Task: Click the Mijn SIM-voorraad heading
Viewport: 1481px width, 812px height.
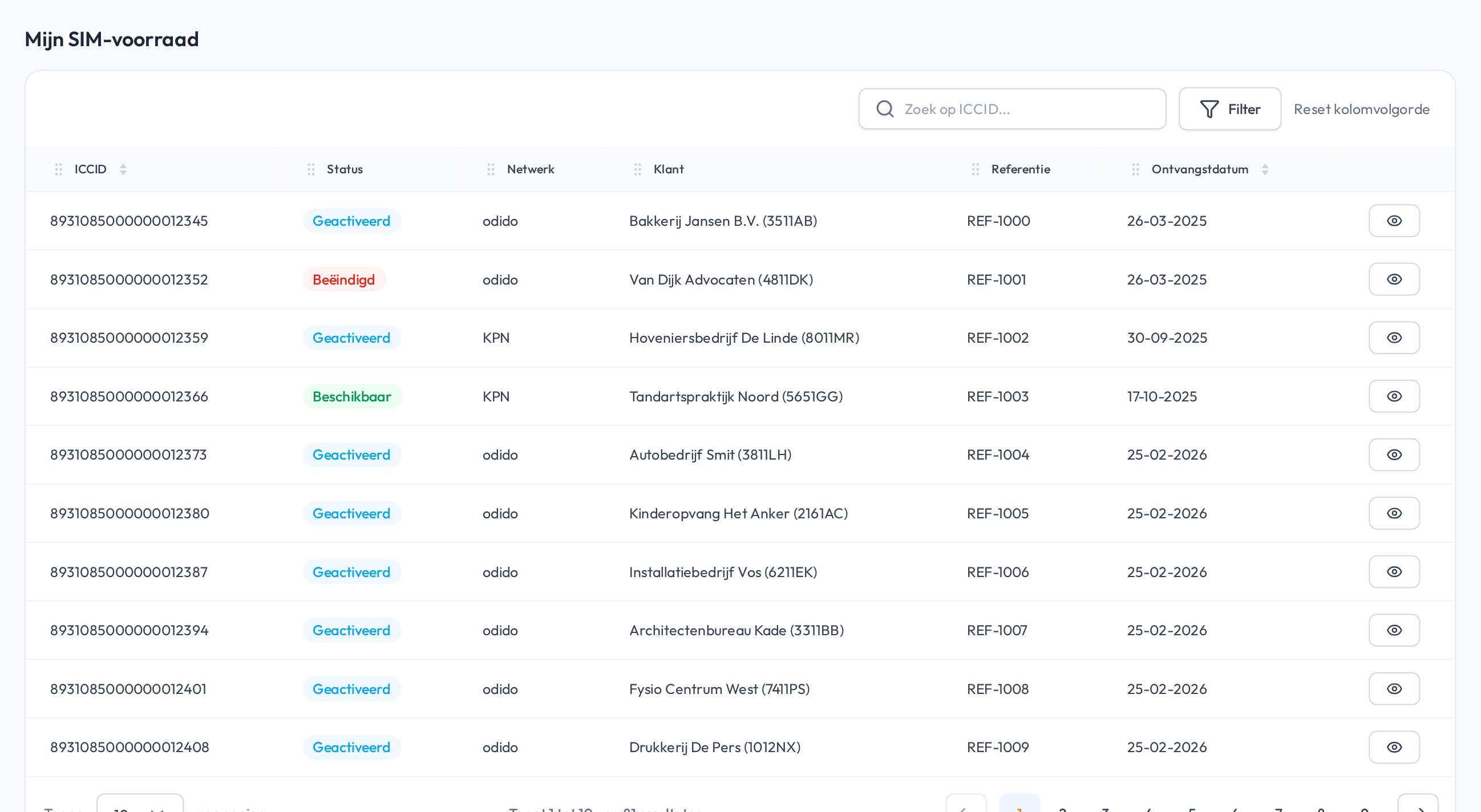Action: (x=112, y=39)
